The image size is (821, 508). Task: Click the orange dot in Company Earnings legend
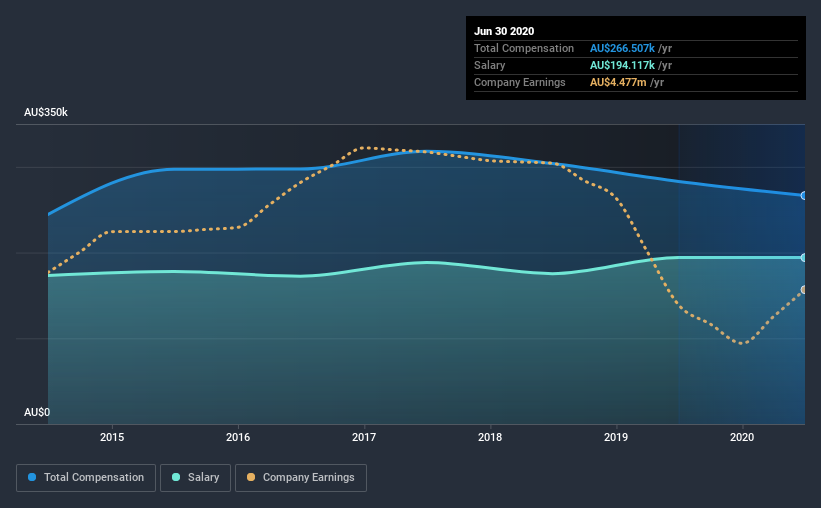pos(251,477)
